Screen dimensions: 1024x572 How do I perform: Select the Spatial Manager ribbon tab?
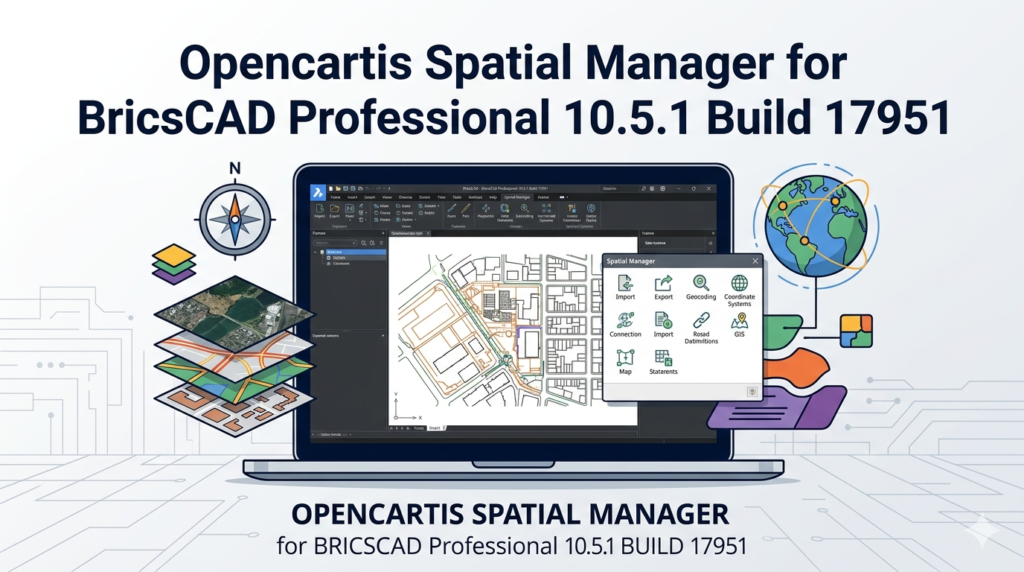point(517,197)
